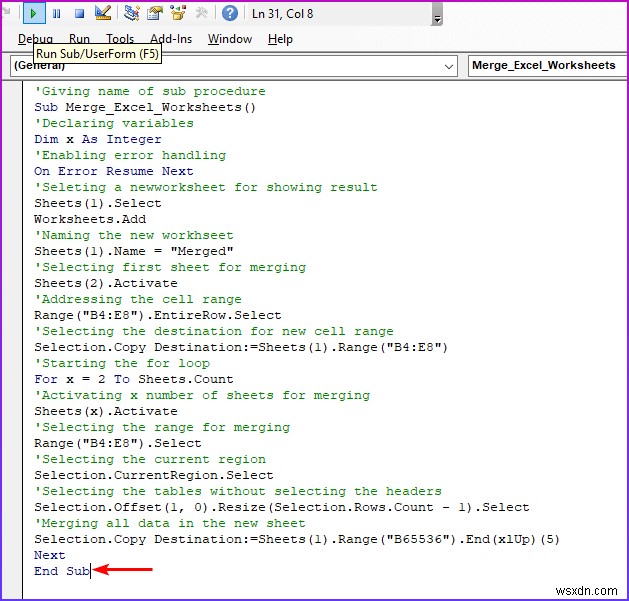The width and height of the screenshot is (629, 601).
Task: Click the Range("B4:E8").EntireRow.Select line
Action: [158, 315]
